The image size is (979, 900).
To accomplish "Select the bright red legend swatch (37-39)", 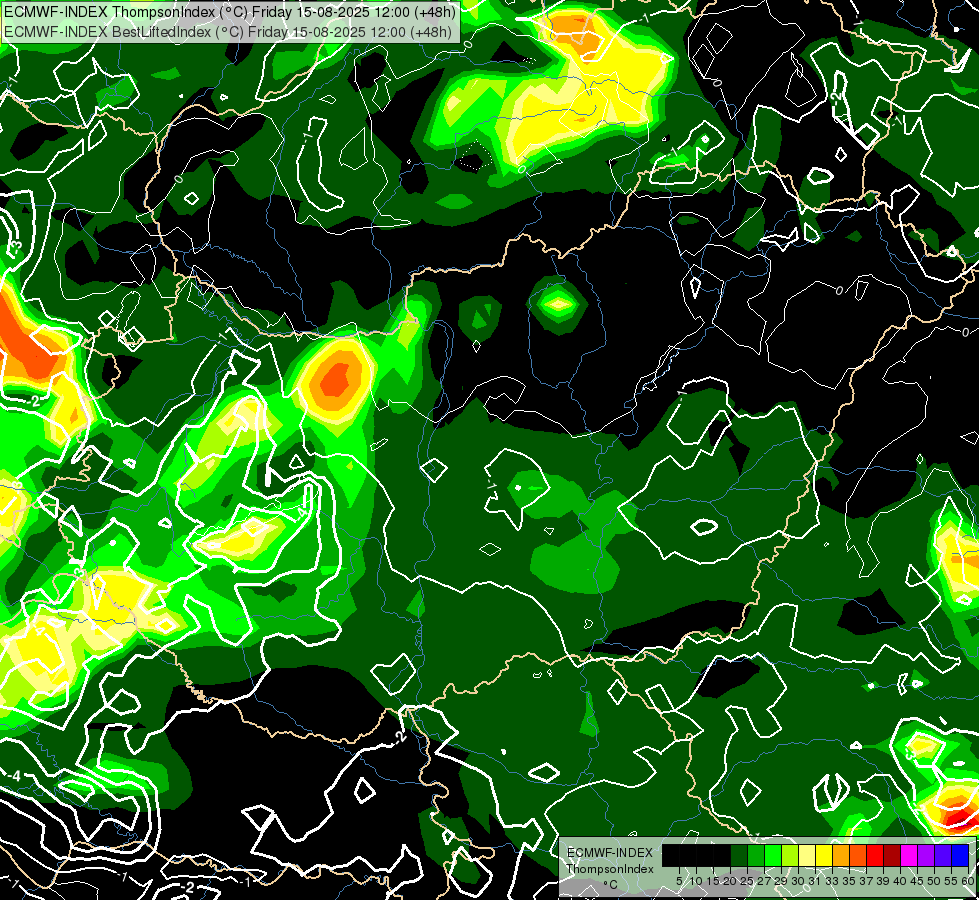I will point(875,855).
